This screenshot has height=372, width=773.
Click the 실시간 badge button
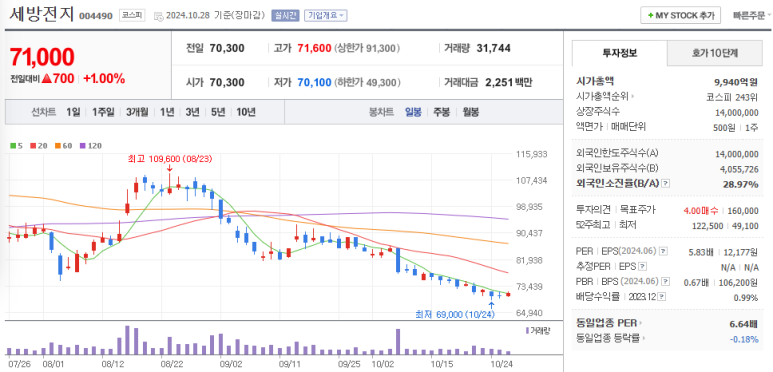pos(285,15)
